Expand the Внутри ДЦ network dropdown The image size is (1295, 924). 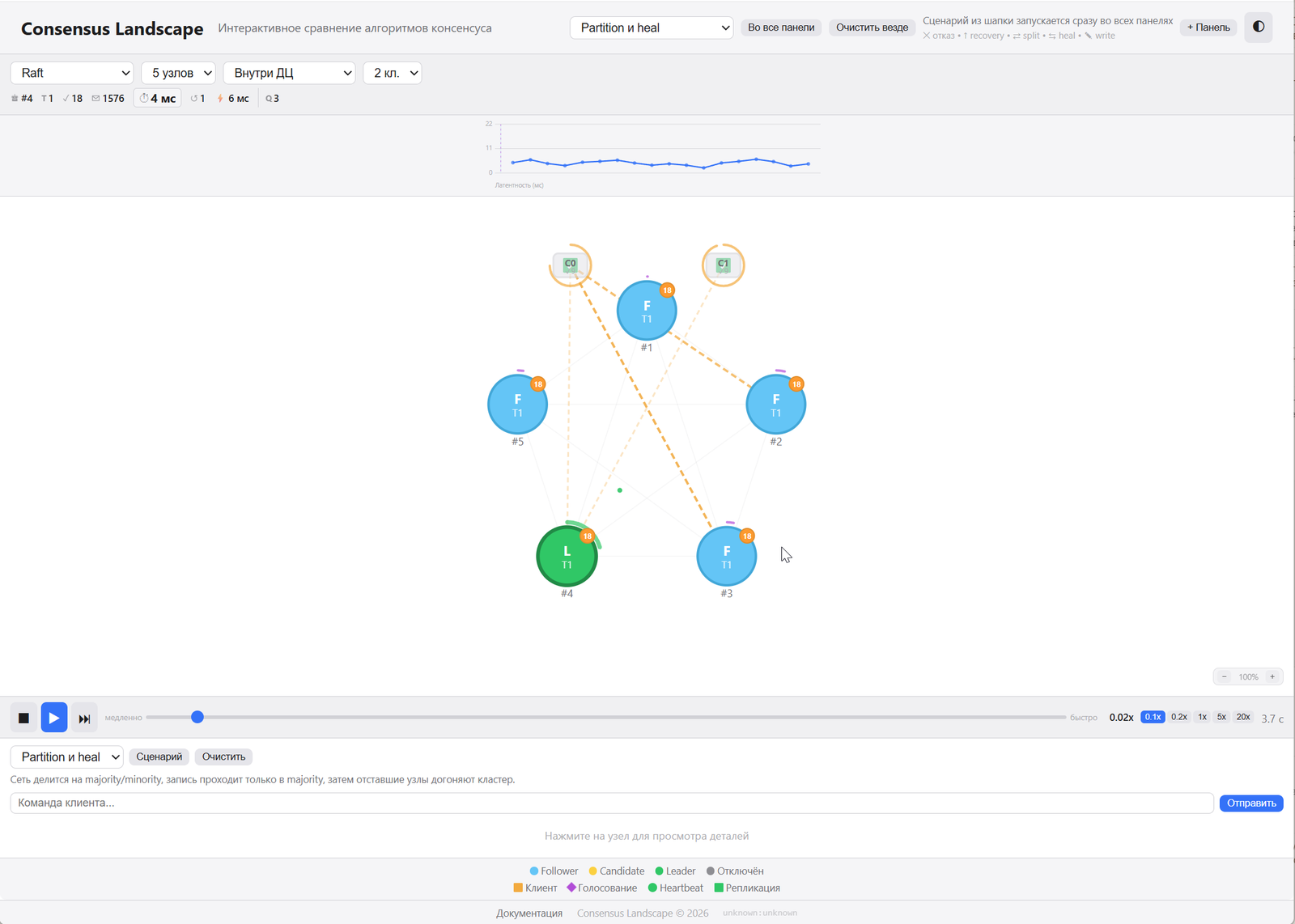(289, 73)
